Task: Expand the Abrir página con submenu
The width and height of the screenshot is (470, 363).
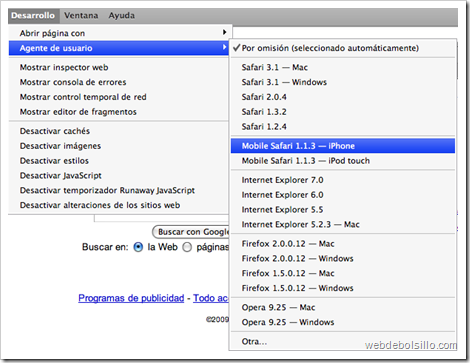Action: pyautogui.click(x=118, y=33)
